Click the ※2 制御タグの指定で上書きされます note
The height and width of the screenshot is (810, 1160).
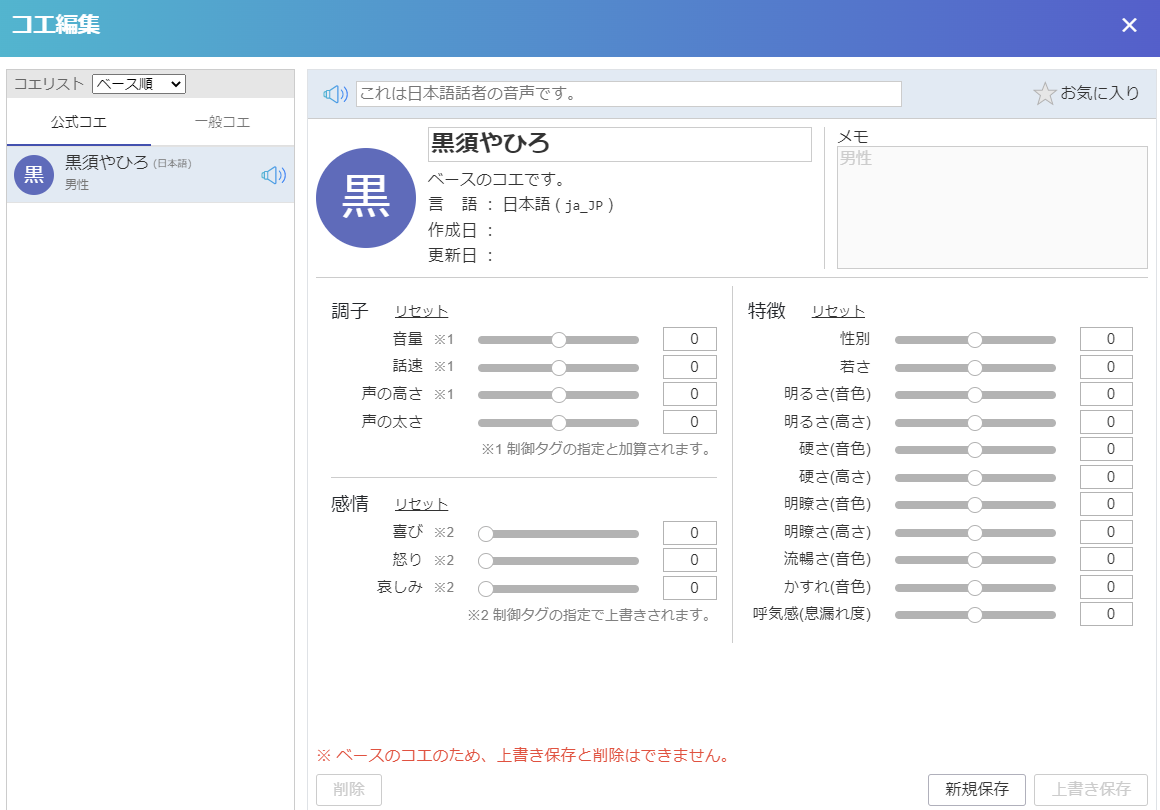click(590, 615)
